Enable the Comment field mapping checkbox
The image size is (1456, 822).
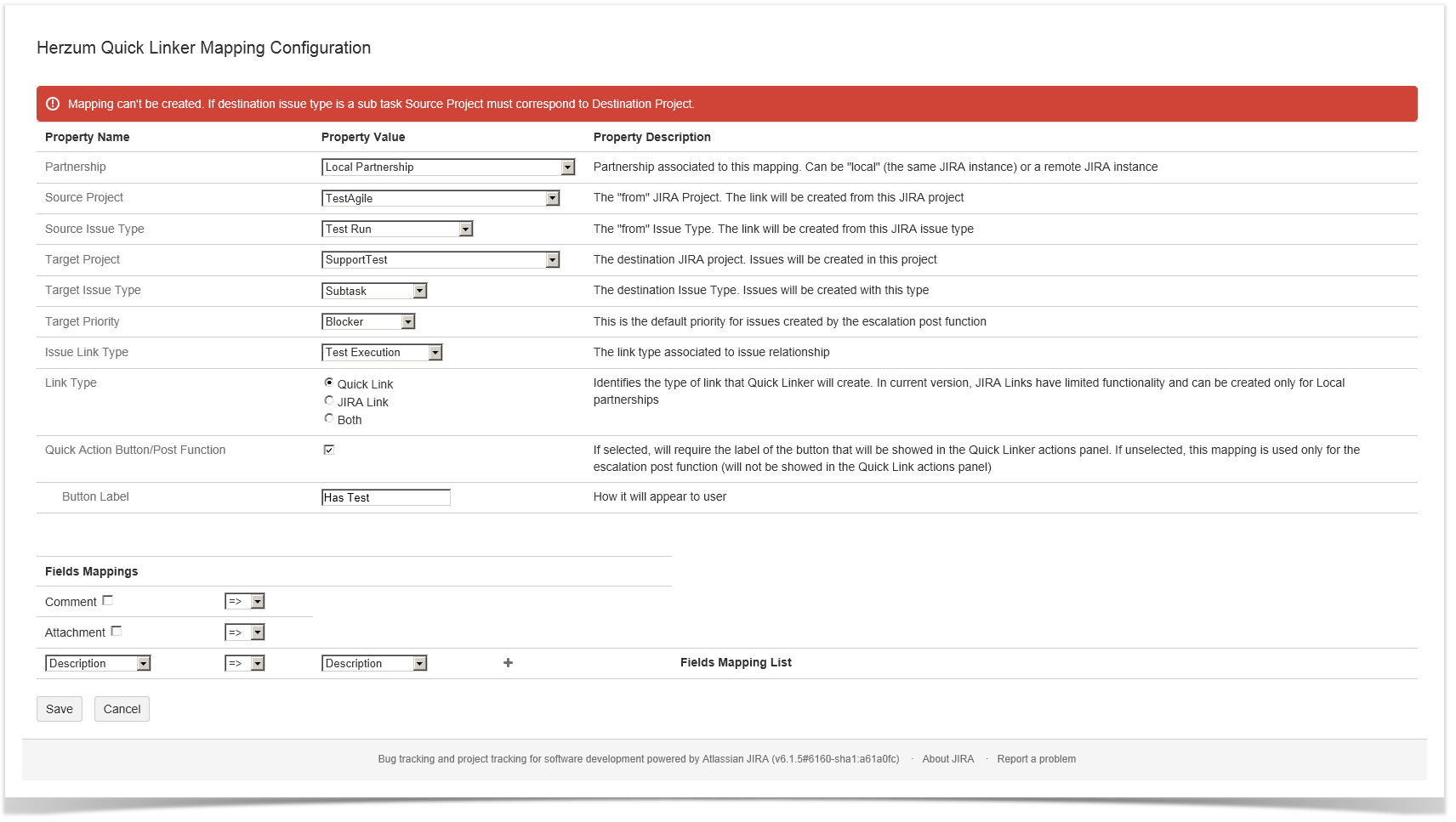[108, 601]
